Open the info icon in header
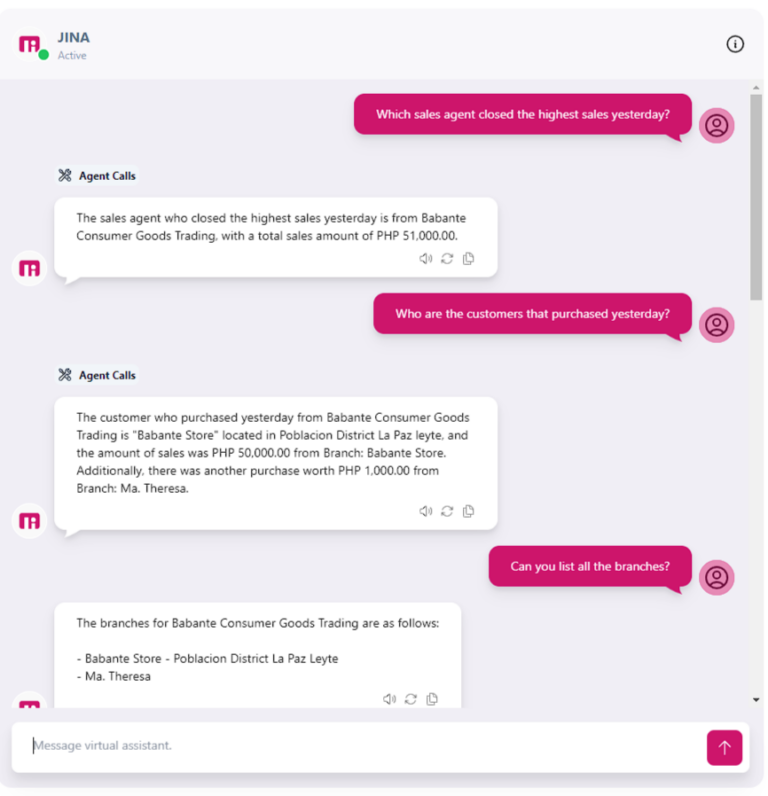768x796 pixels. tap(735, 44)
